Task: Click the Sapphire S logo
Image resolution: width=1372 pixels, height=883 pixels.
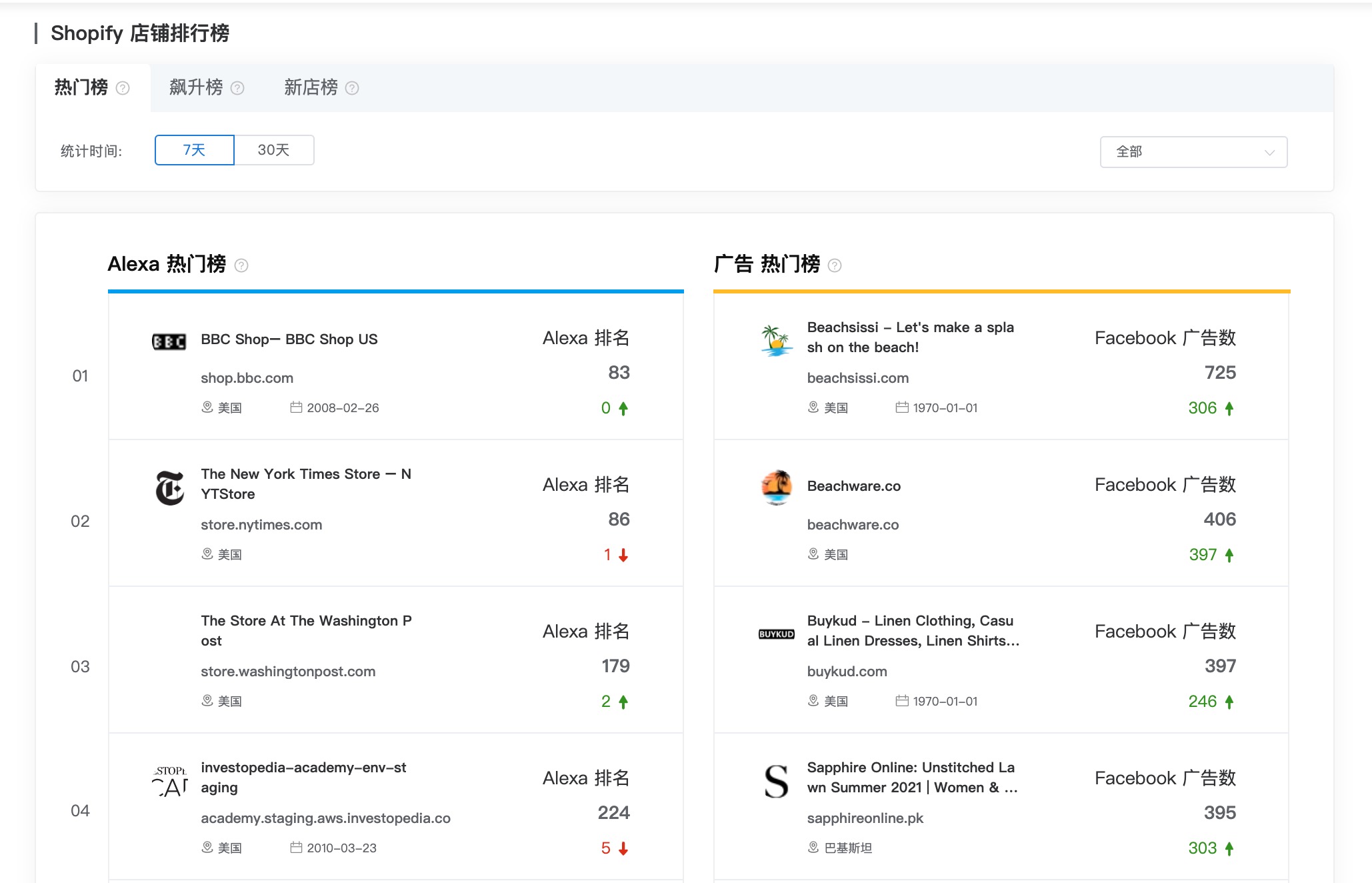Action: [x=776, y=781]
